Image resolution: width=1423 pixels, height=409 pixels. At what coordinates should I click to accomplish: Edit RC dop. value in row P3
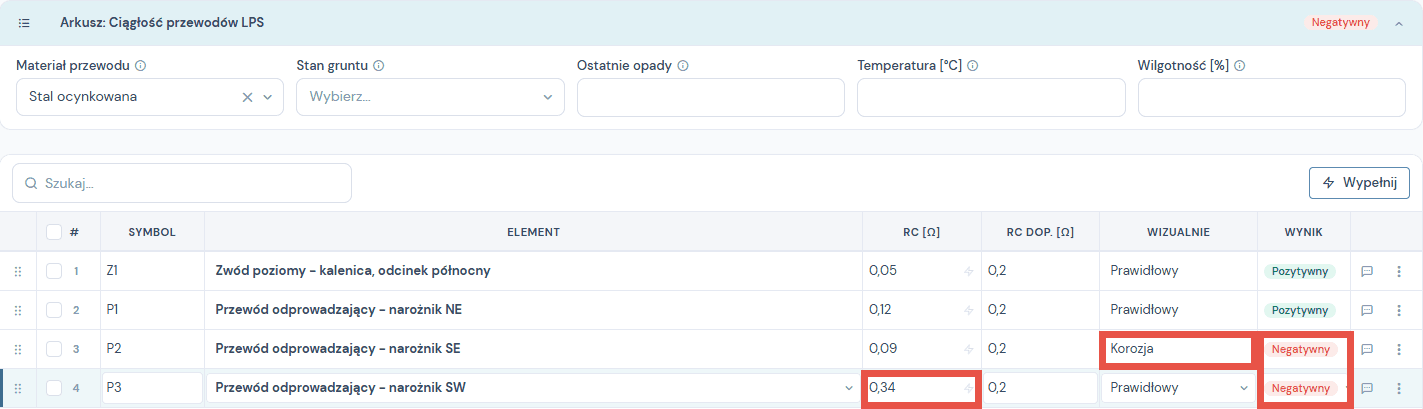point(1040,388)
